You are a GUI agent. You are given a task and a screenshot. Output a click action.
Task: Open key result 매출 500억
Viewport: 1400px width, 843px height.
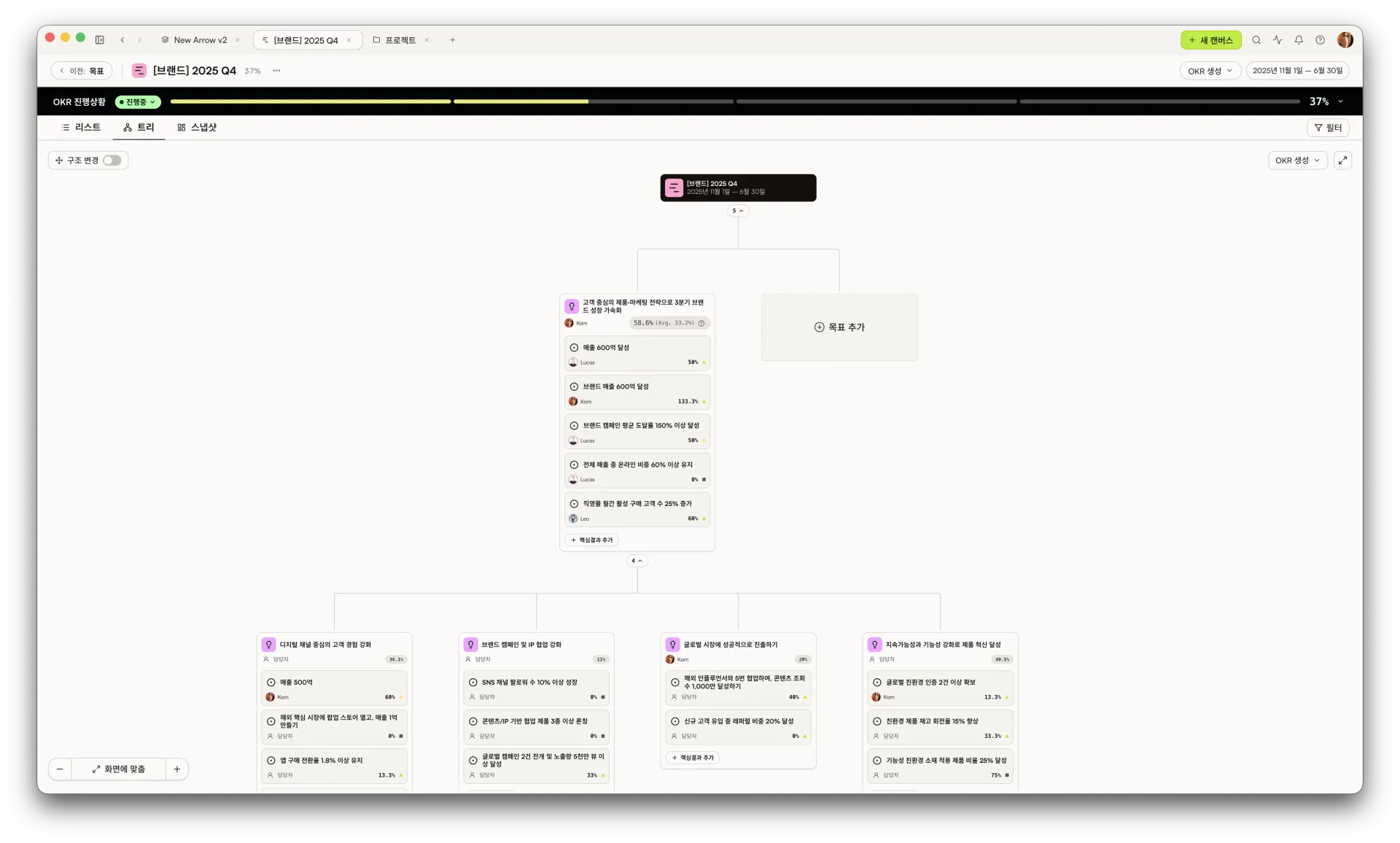point(334,689)
